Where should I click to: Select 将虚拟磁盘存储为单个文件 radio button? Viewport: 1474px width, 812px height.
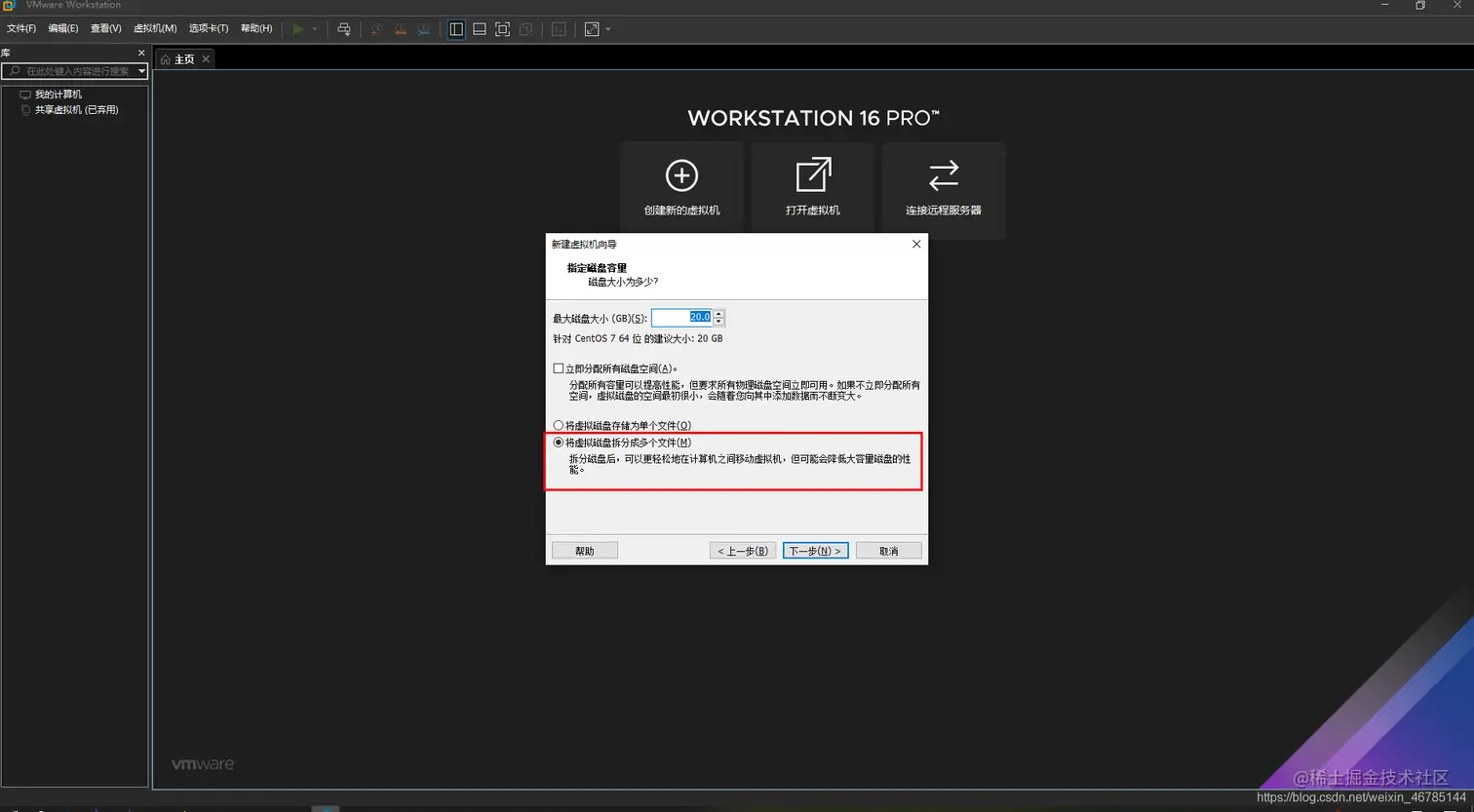[x=559, y=425]
